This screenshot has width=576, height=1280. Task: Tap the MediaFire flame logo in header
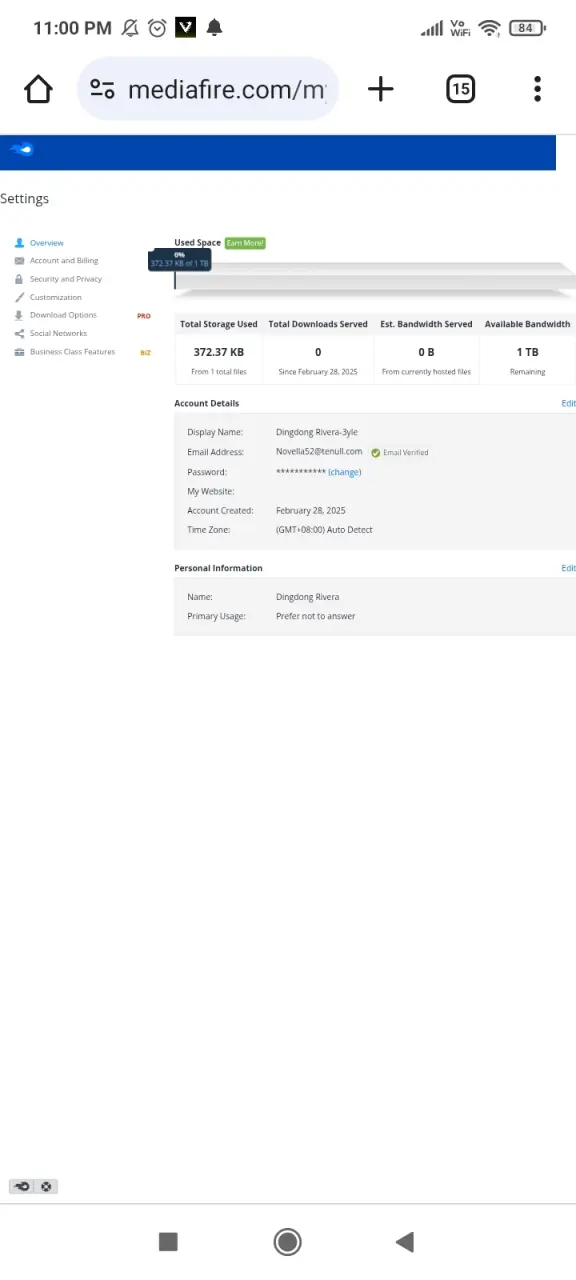pyautogui.click(x=21, y=150)
